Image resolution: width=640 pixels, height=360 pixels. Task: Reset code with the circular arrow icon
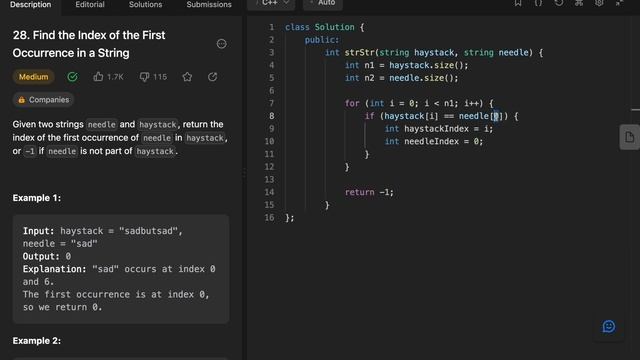coord(559,3)
